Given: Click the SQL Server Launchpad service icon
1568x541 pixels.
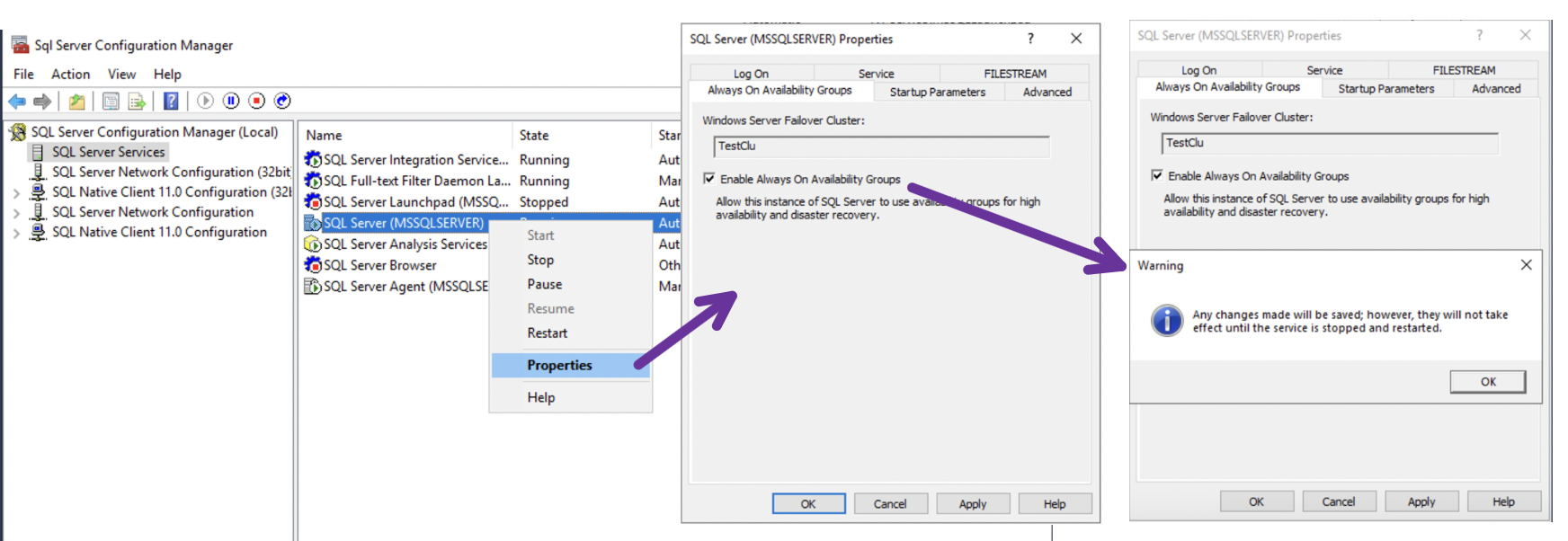Looking at the screenshot, I should [x=313, y=202].
